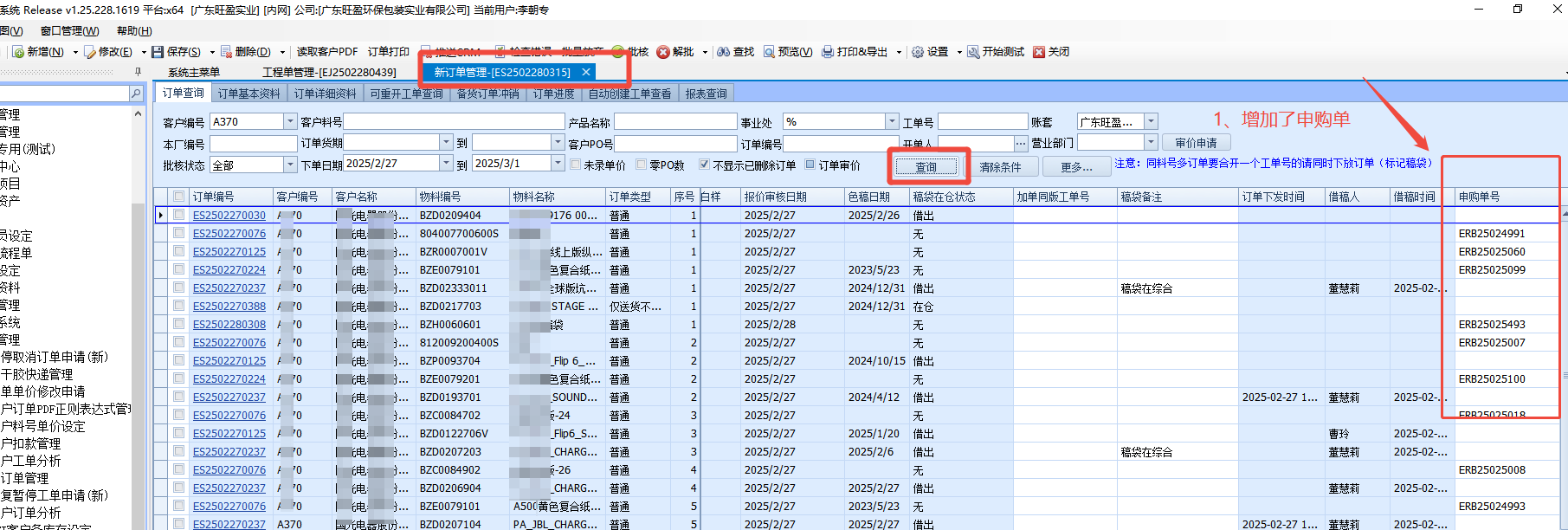Switch to 订单基本资料 tab
The height and width of the screenshot is (530, 1568).
(x=248, y=94)
